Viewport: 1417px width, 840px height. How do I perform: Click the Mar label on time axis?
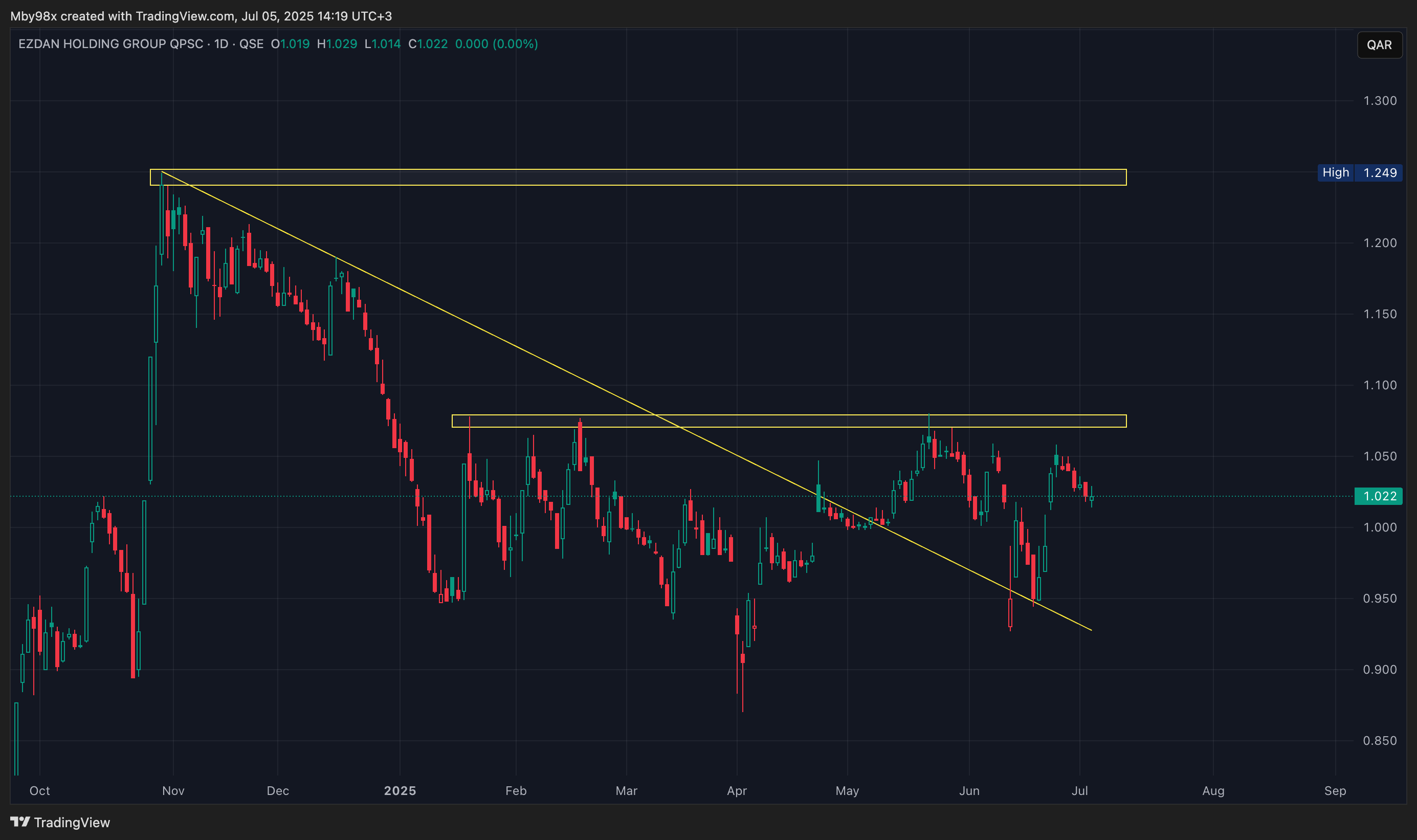(627, 791)
